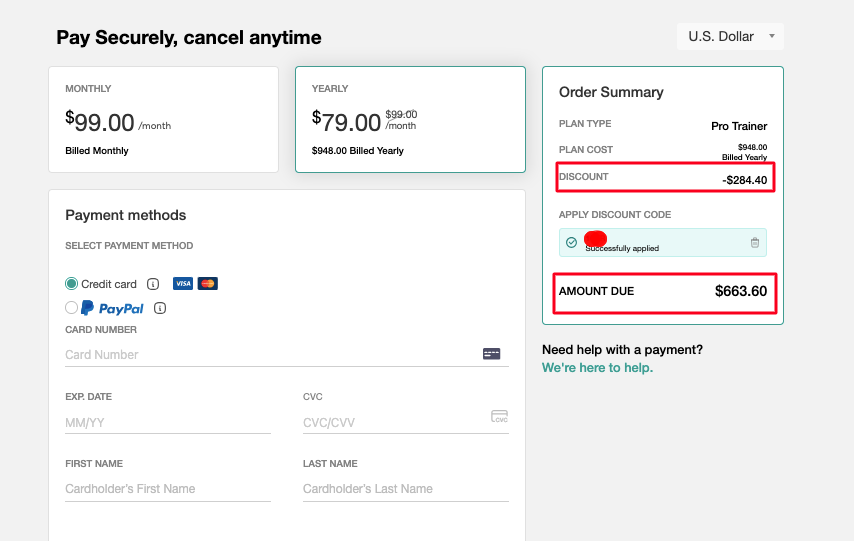
Task: Open the U.S. Dollar currency dropdown
Action: tap(730, 37)
